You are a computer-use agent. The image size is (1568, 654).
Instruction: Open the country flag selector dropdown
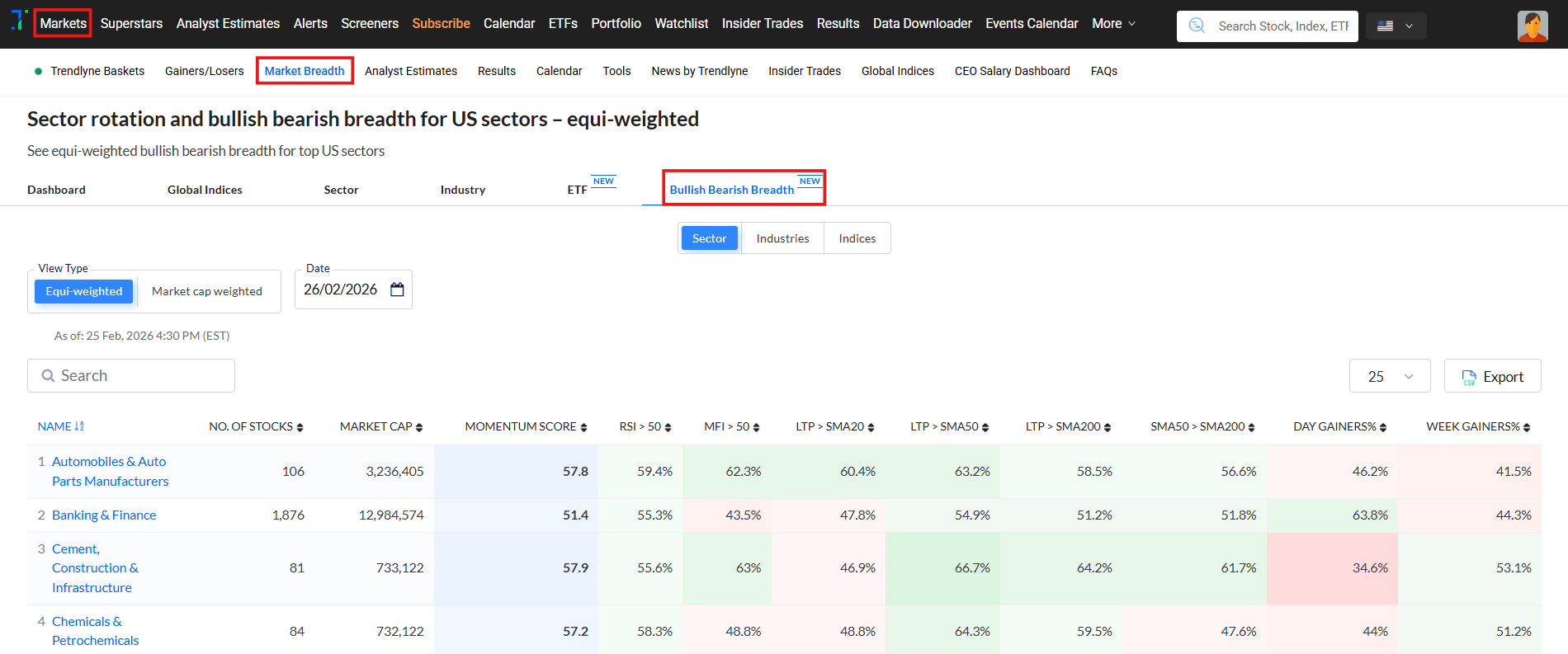click(1395, 26)
